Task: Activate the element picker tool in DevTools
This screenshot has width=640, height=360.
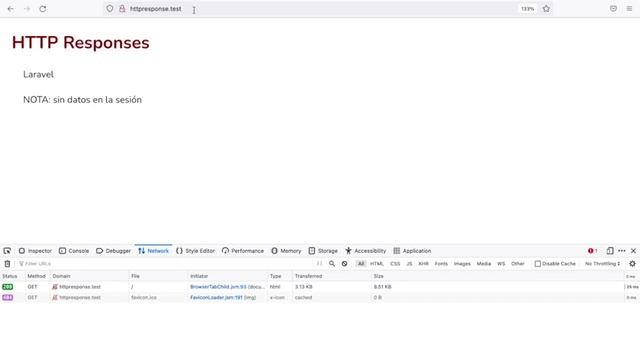Action: click(7, 251)
